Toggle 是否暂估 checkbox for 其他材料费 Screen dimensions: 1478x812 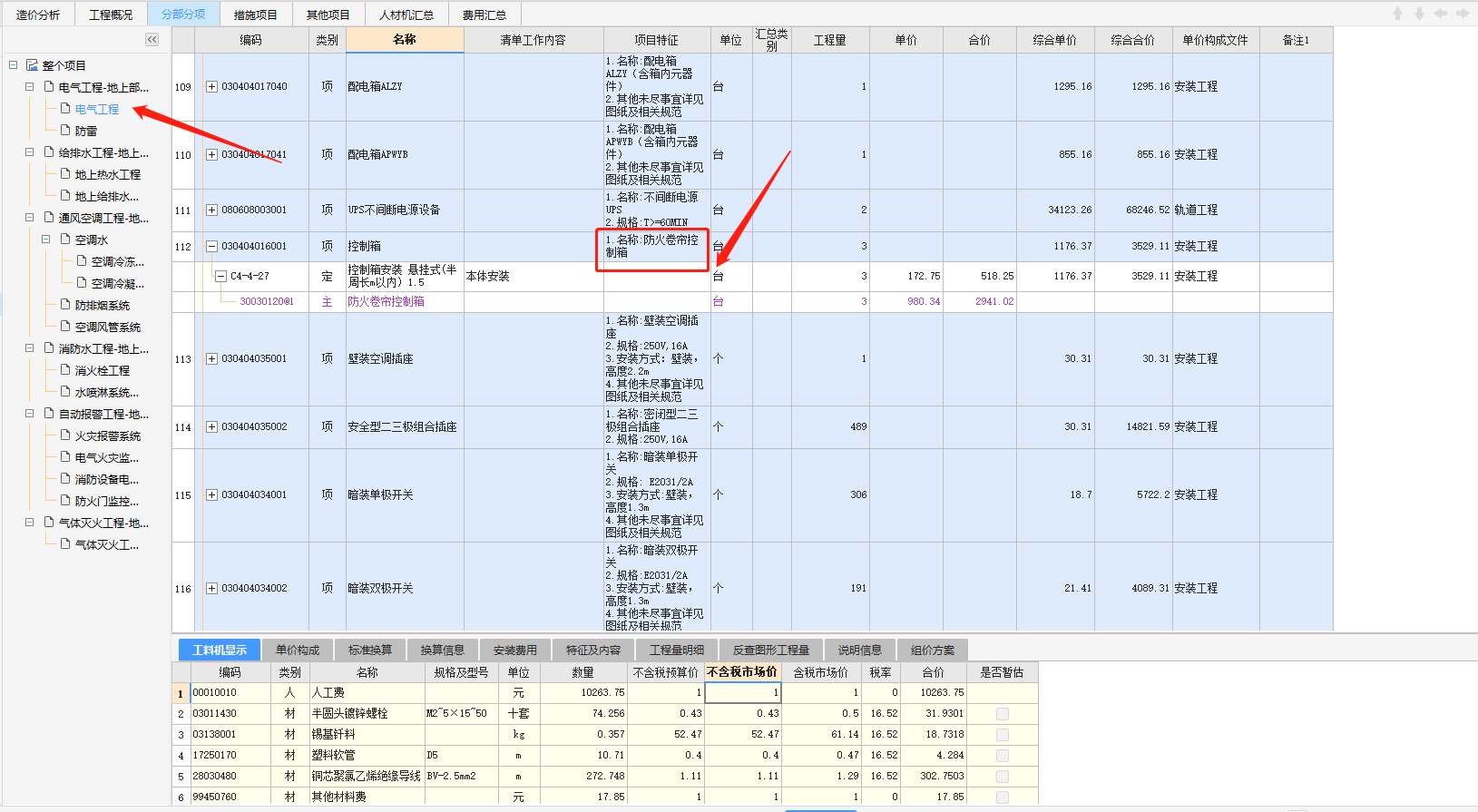(1003, 797)
